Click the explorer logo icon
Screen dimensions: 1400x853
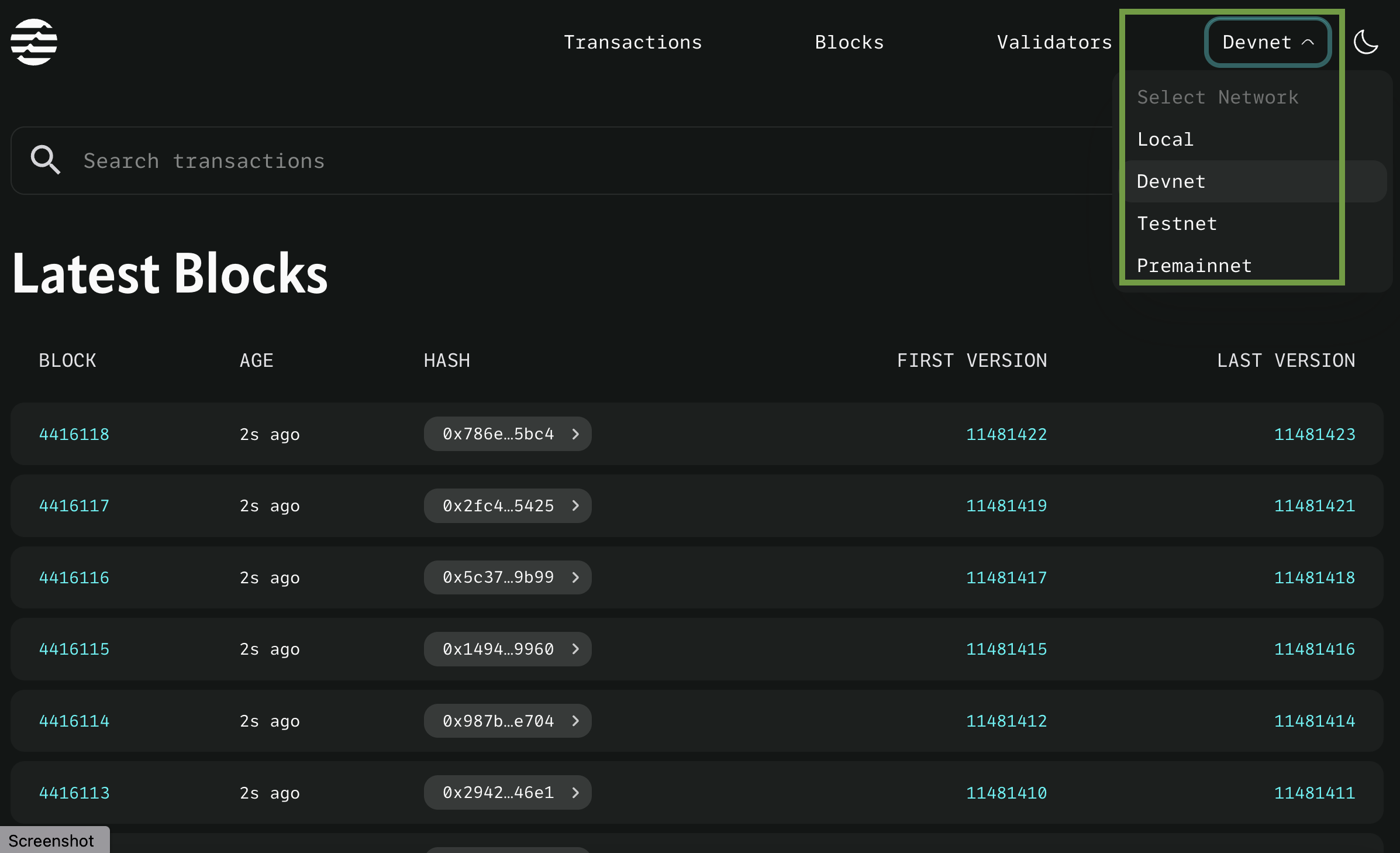click(x=33, y=42)
